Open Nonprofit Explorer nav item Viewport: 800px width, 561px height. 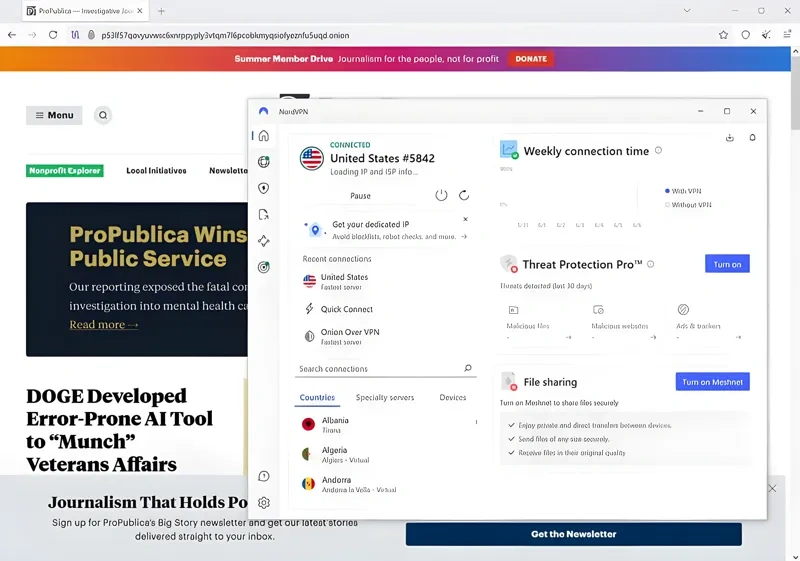tap(65, 170)
